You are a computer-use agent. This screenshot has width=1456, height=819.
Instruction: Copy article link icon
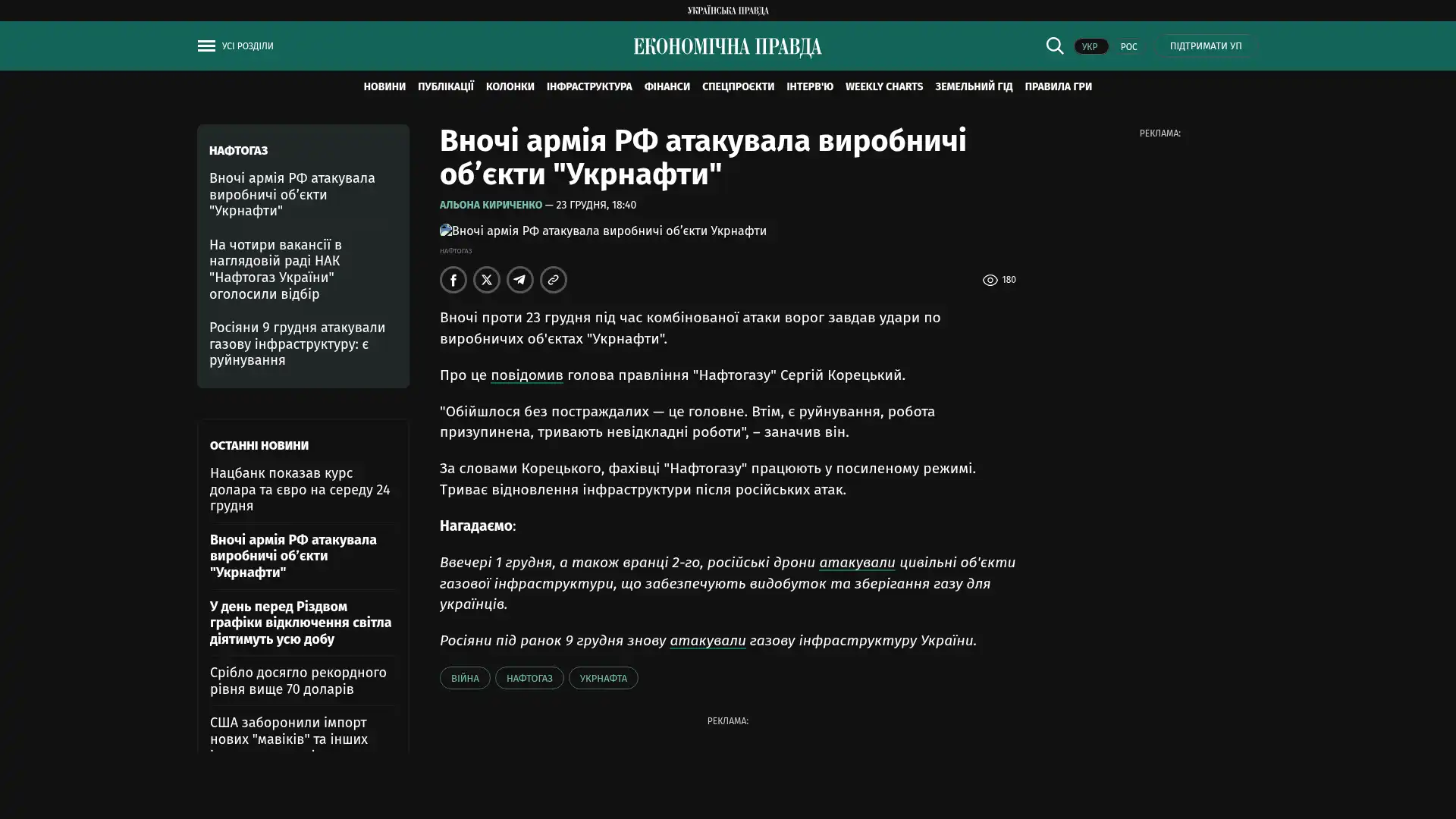pos(554,280)
